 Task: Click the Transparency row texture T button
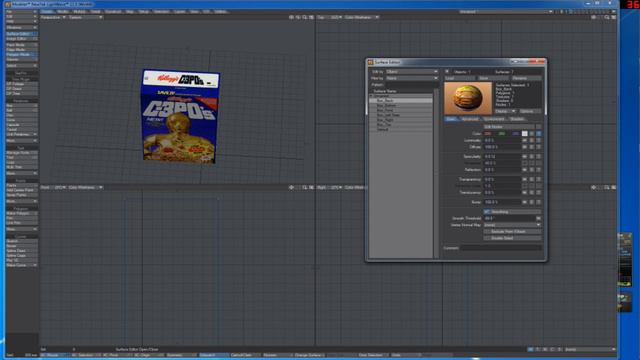tap(539, 180)
